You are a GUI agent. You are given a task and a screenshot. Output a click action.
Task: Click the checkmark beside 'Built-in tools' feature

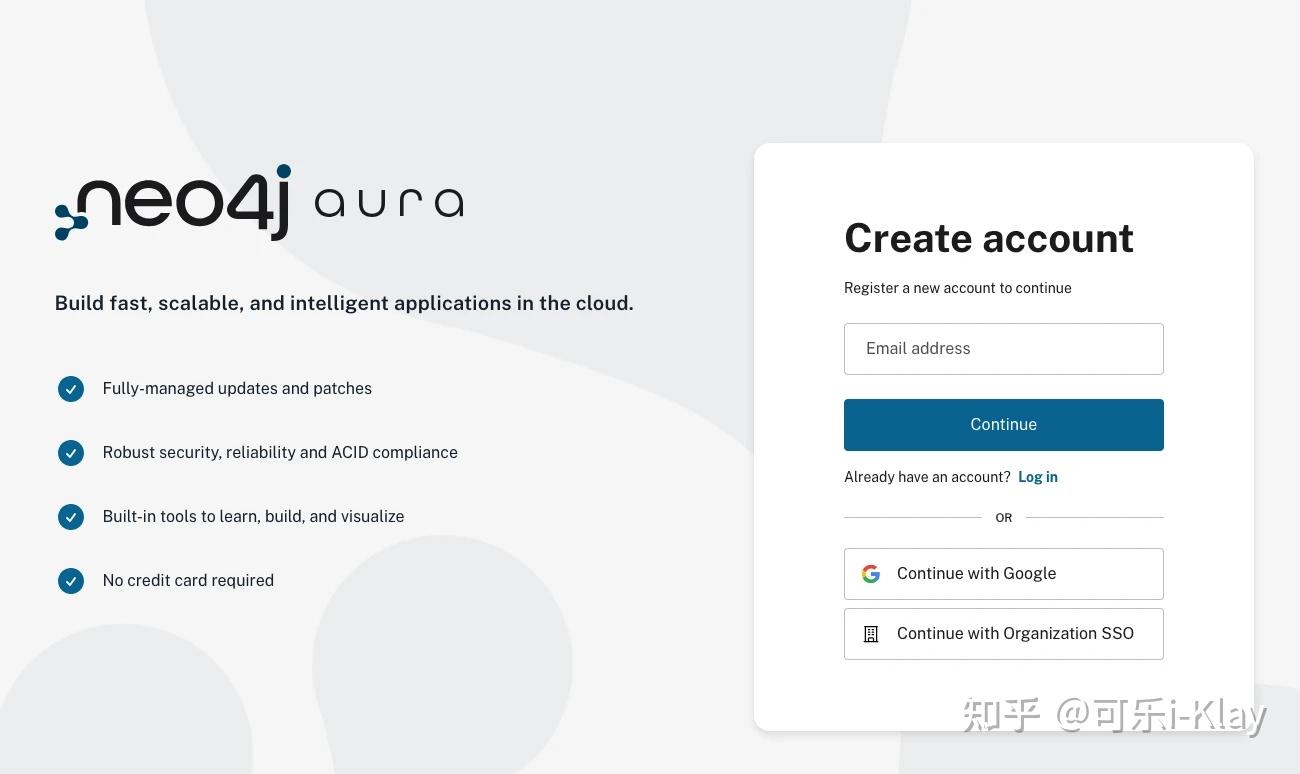[x=71, y=517]
